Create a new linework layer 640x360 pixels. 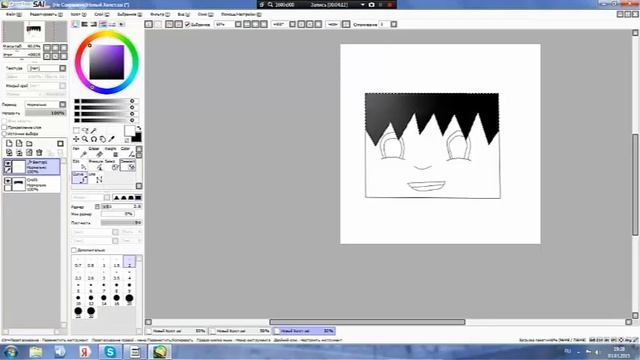click(19, 143)
